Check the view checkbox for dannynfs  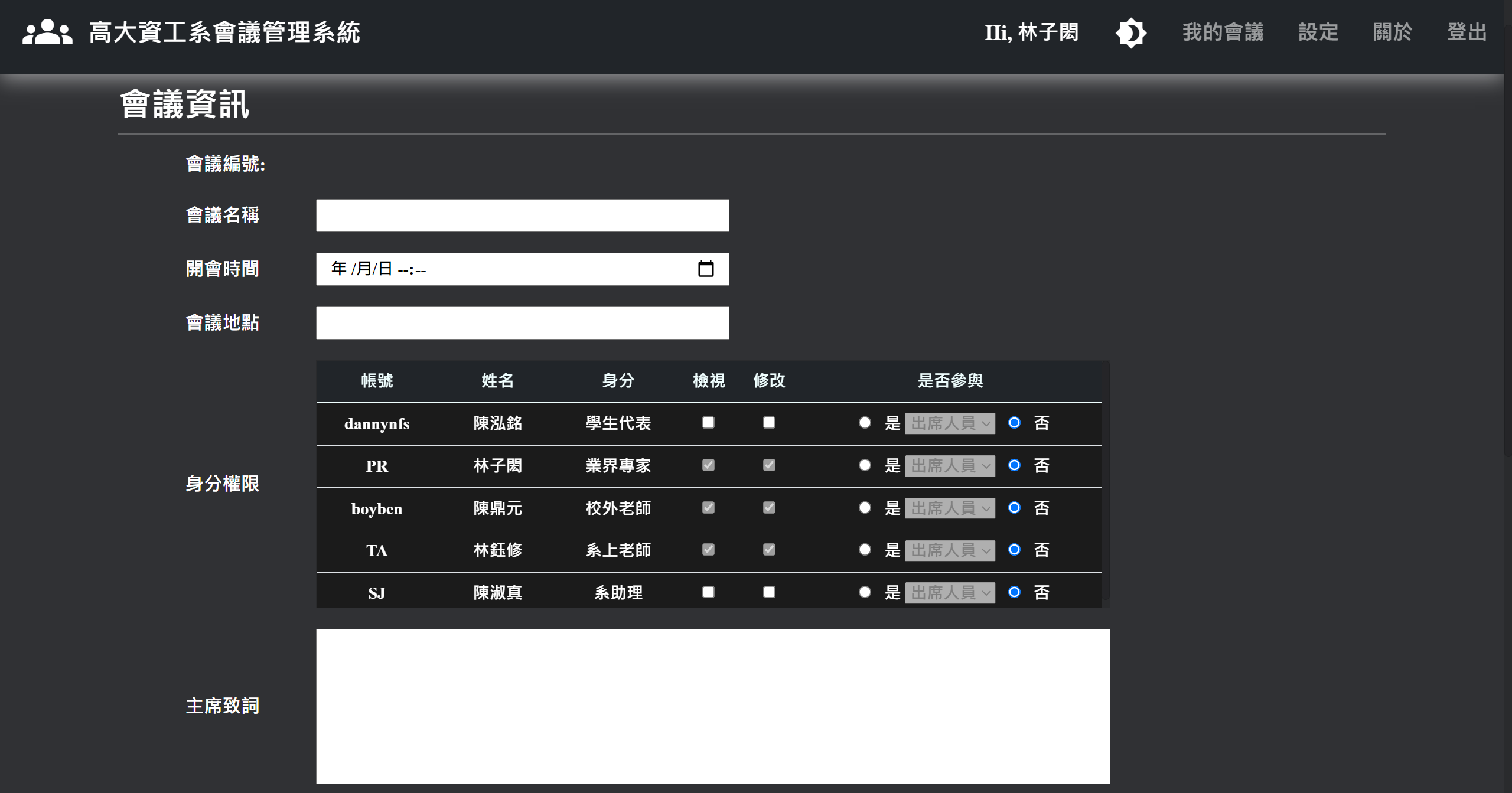pos(708,423)
